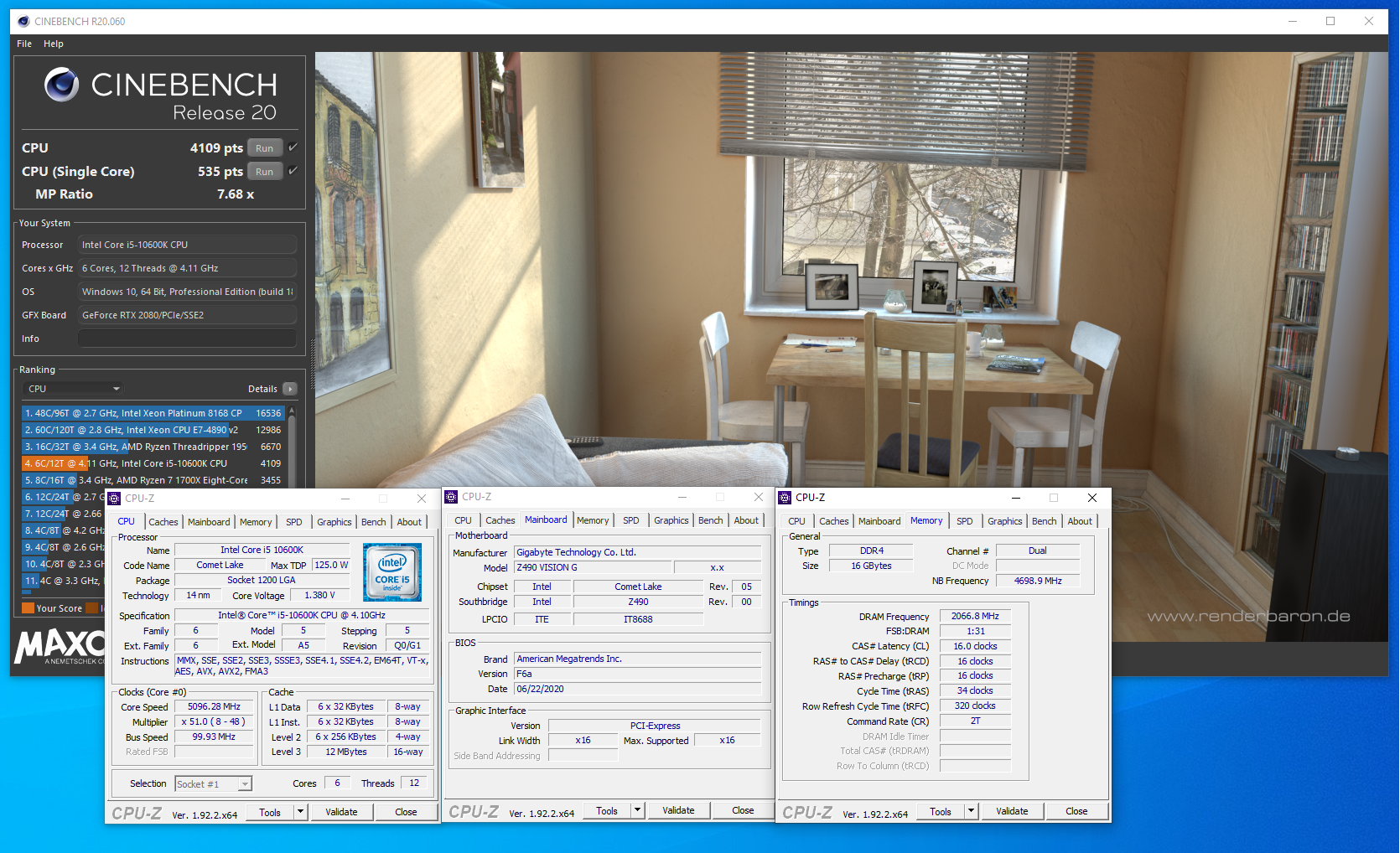
Task: Click CAS# Latency 16.0 clocks value
Action: 975,646
